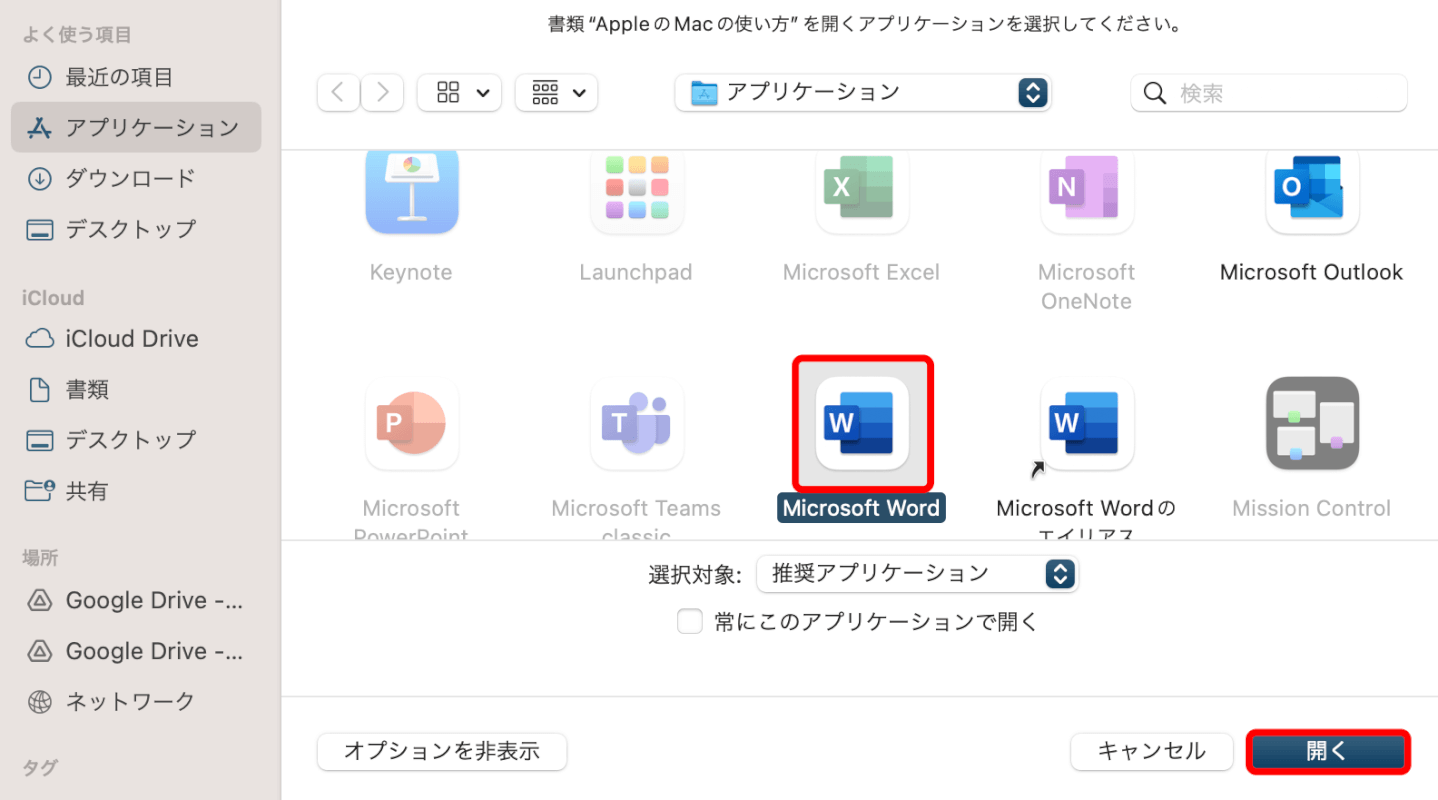Click the download arrow icon beside ダウンロード
Viewport: 1438px width, 800px height.
[39, 178]
